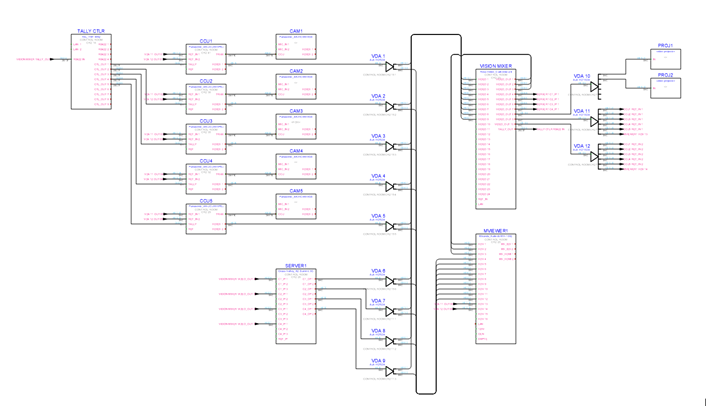This screenshot has height=406, width=706.
Task: Select the CCU3 device block
Action: (206, 138)
